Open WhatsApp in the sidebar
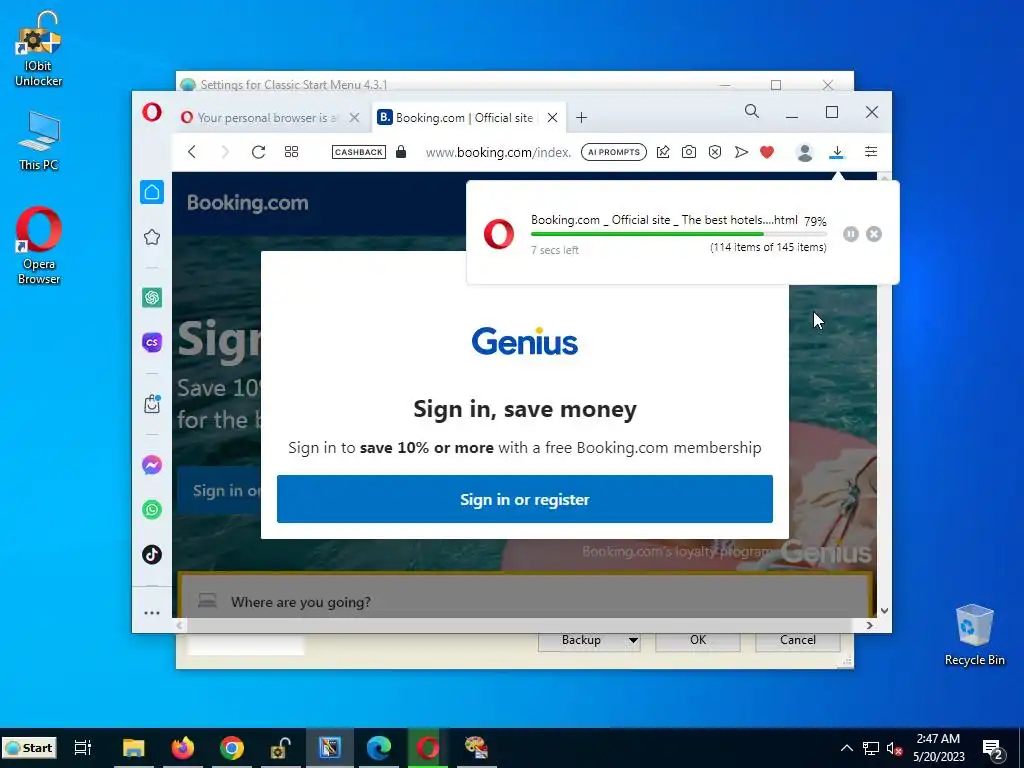Image resolution: width=1024 pixels, height=768 pixels. point(152,509)
